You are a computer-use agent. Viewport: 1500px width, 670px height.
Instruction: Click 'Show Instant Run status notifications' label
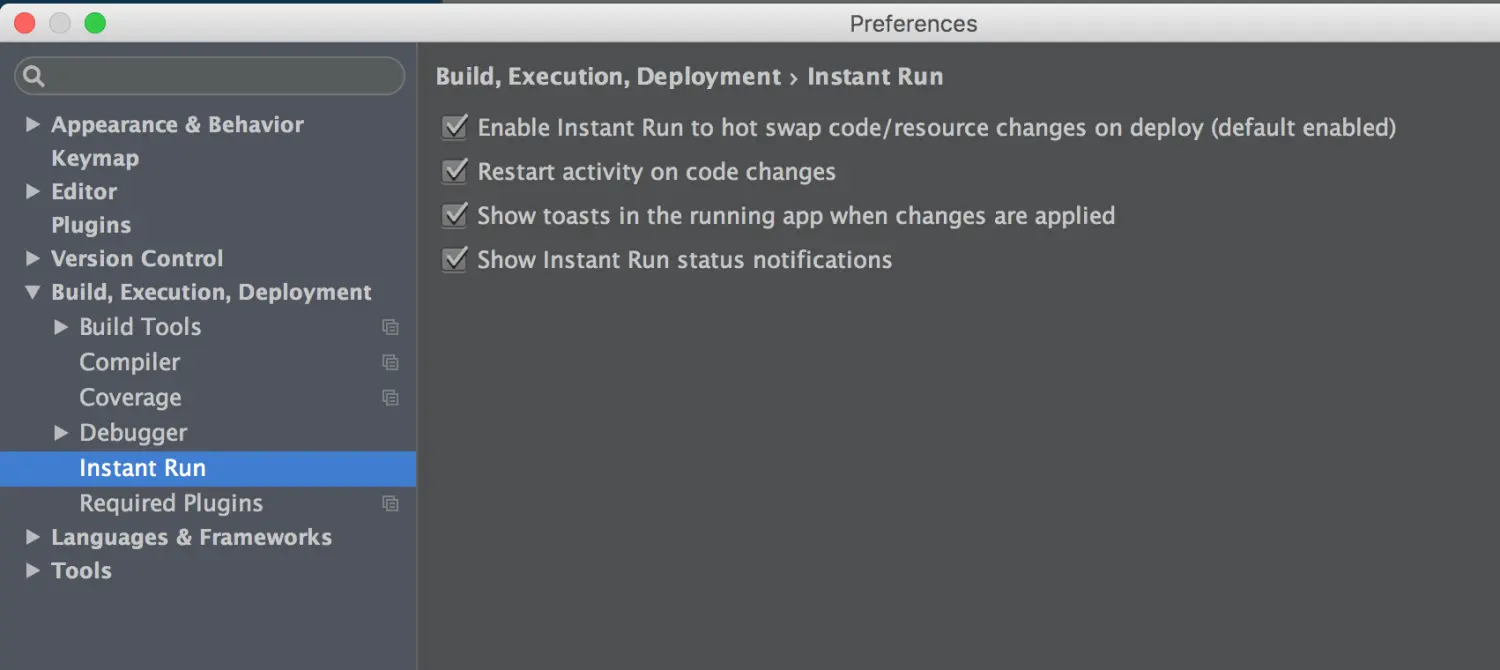pyautogui.click(x=684, y=259)
